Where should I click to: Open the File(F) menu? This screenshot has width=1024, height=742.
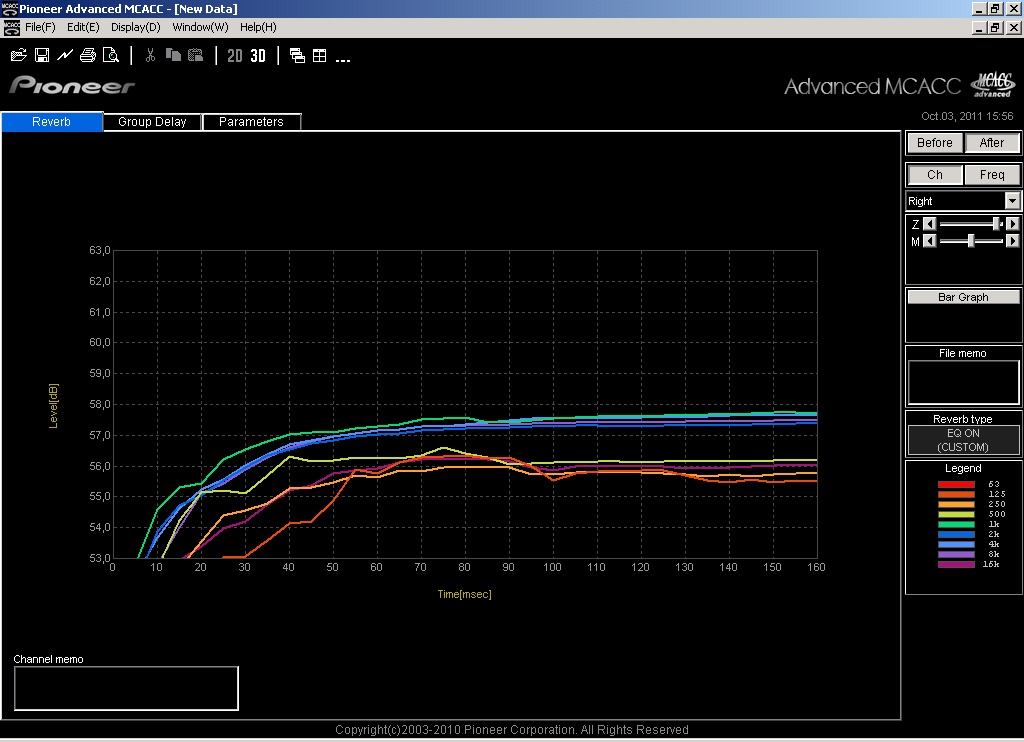coord(40,27)
